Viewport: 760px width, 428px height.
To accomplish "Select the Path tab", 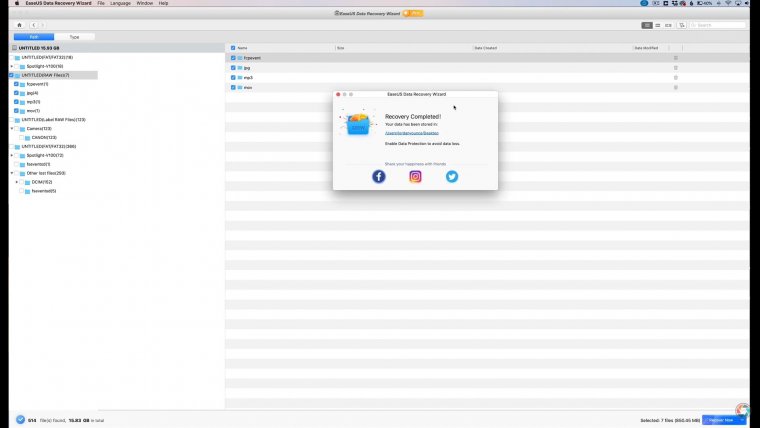I will pos(34,37).
